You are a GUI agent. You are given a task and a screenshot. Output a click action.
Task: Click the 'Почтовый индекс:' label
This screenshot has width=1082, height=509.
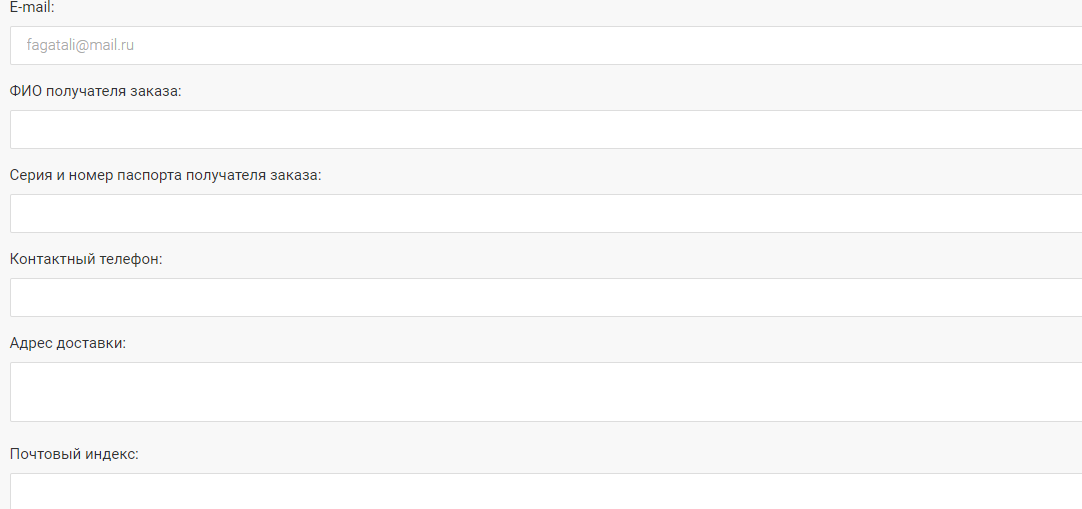click(x=74, y=454)
